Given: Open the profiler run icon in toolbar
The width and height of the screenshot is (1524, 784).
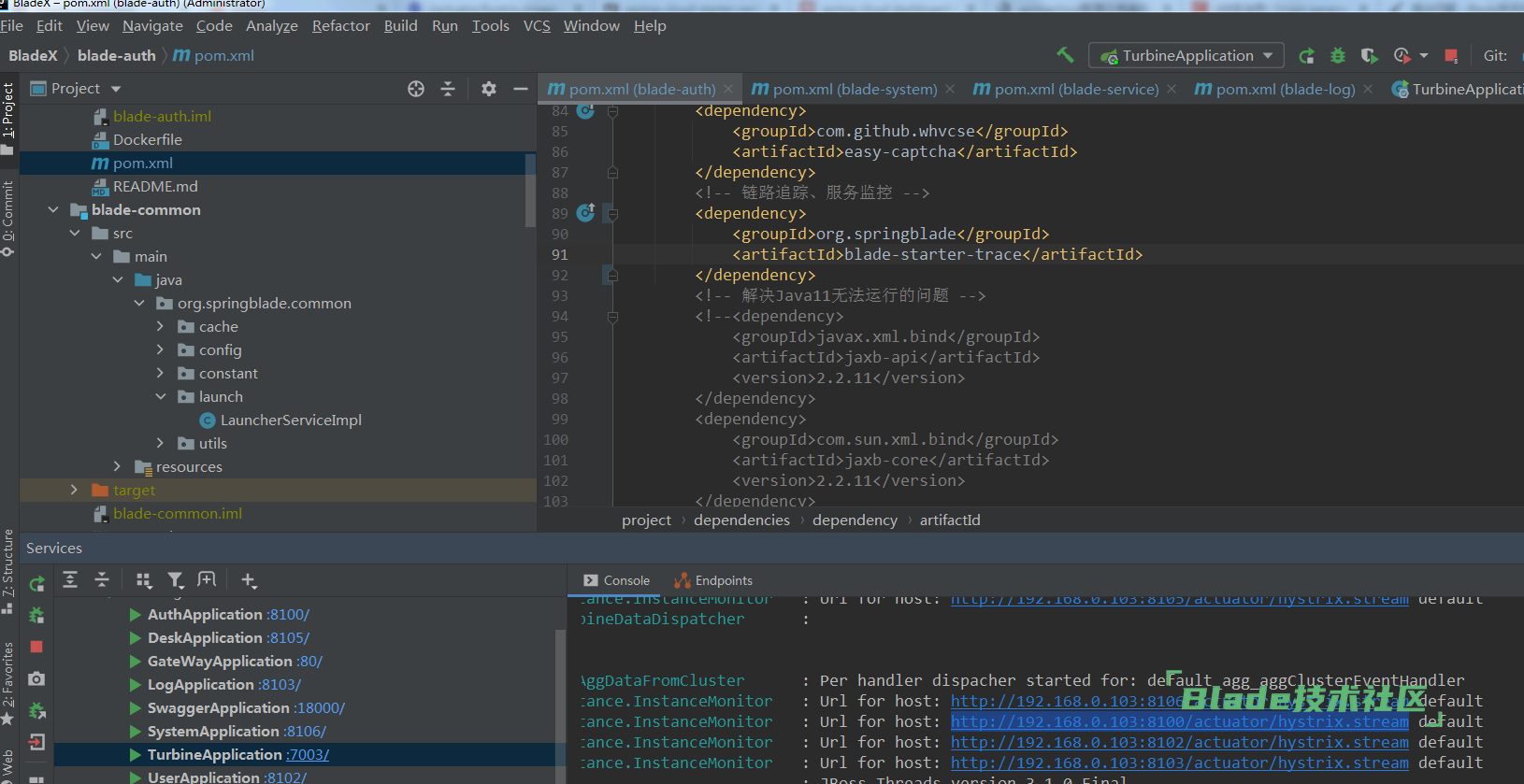Looking at the screenshot, I should [1402, 56].
